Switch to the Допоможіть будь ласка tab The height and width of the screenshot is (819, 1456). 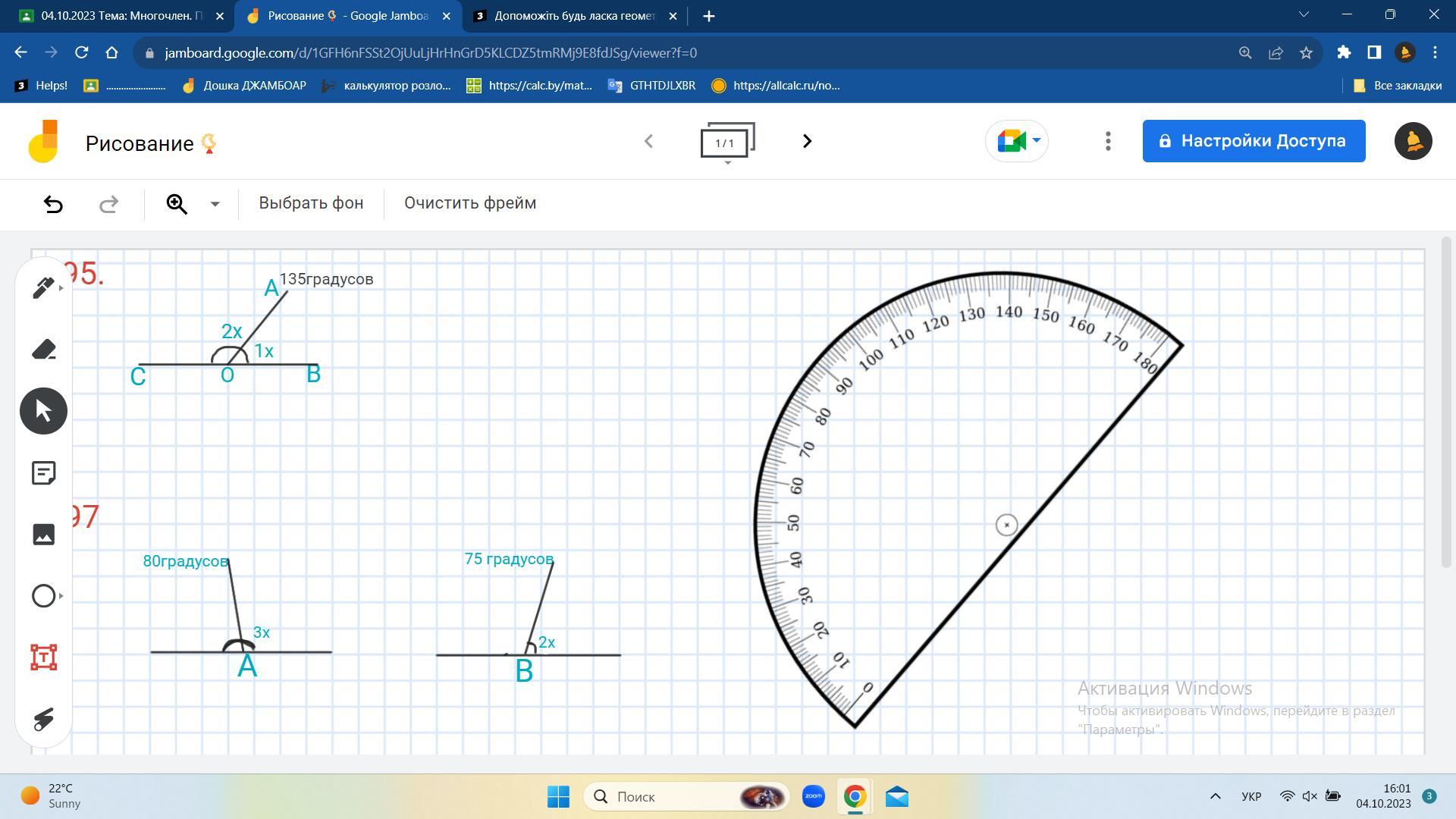[x=574, y=16]
